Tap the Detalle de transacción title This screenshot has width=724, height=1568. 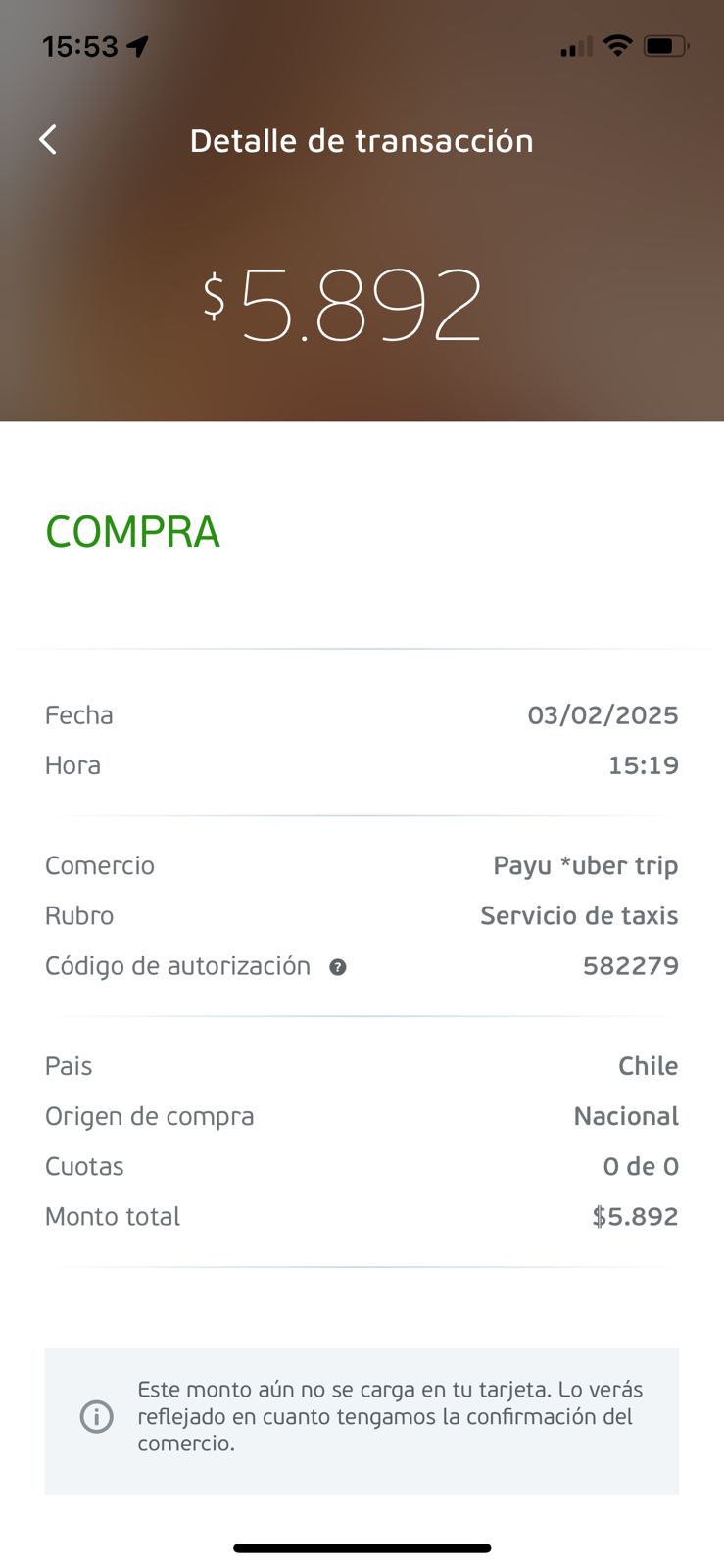362,141
